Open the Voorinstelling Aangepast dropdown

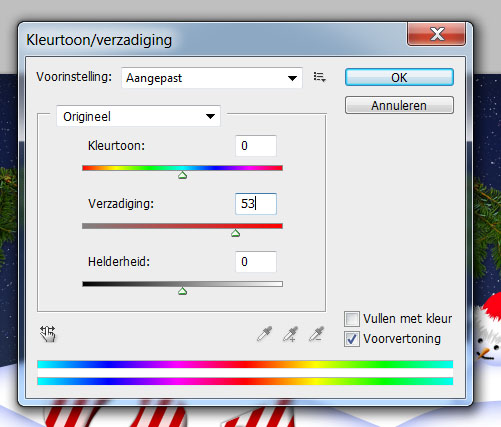point(212,78)
